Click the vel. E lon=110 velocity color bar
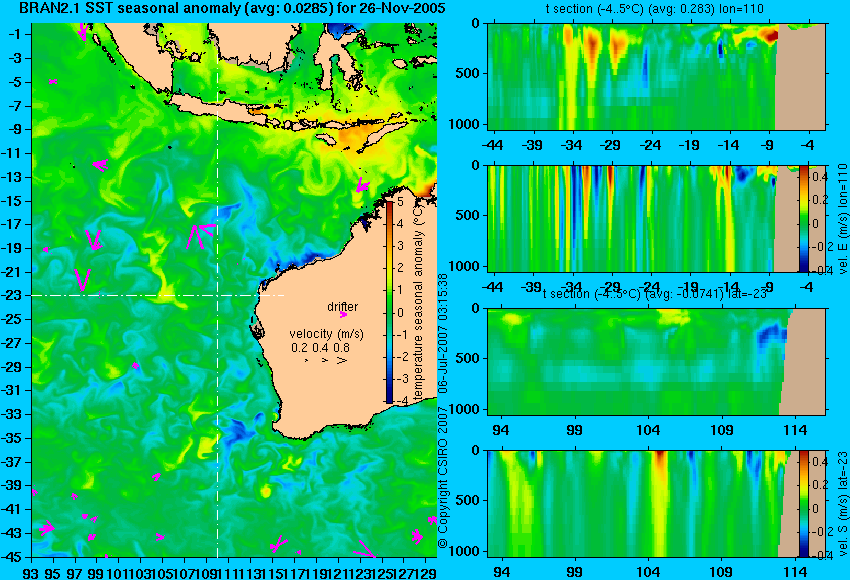The height and width of the screenshot is (580, 850). point(803,218)
